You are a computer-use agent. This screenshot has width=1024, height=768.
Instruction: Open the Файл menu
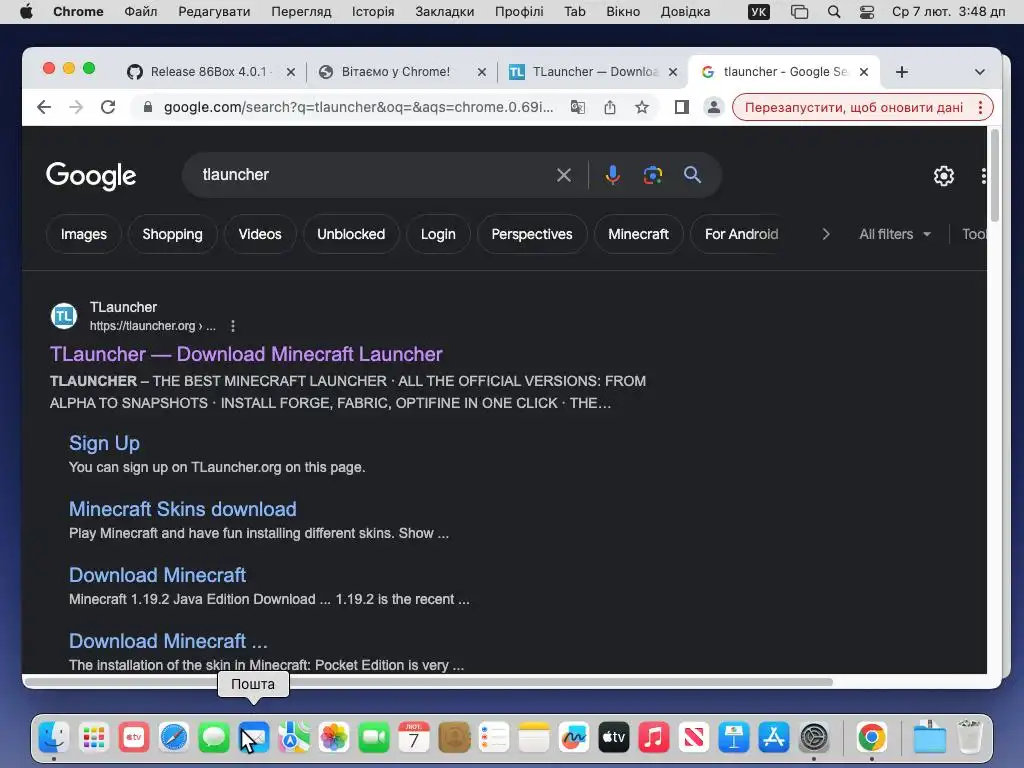click(140, 12)
